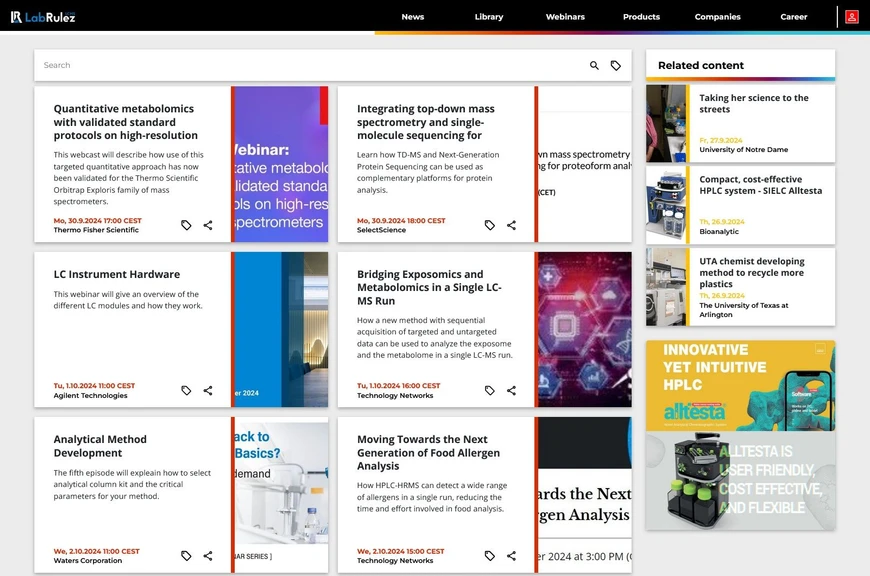Viewport: 870px width, 576px height.
Task: Click the search magnifier icon
Action: point(594,65)
